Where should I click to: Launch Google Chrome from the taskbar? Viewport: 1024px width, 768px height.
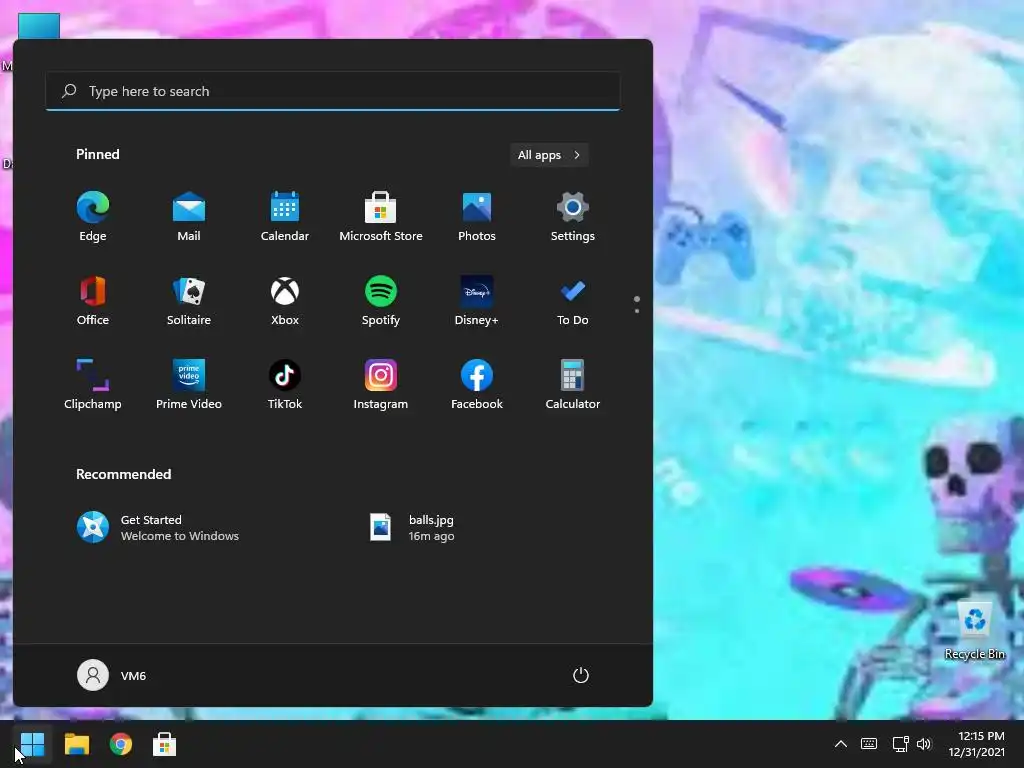[121, 744]
